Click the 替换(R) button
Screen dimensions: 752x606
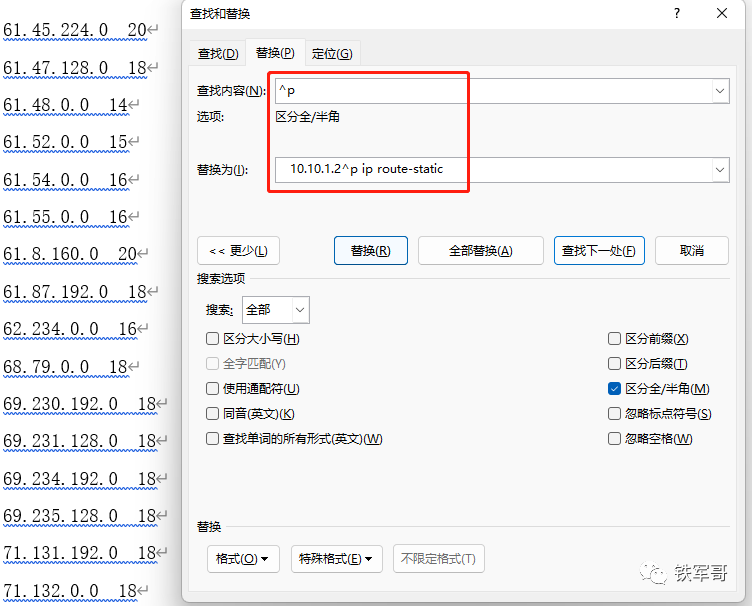(x=371, y=251)
